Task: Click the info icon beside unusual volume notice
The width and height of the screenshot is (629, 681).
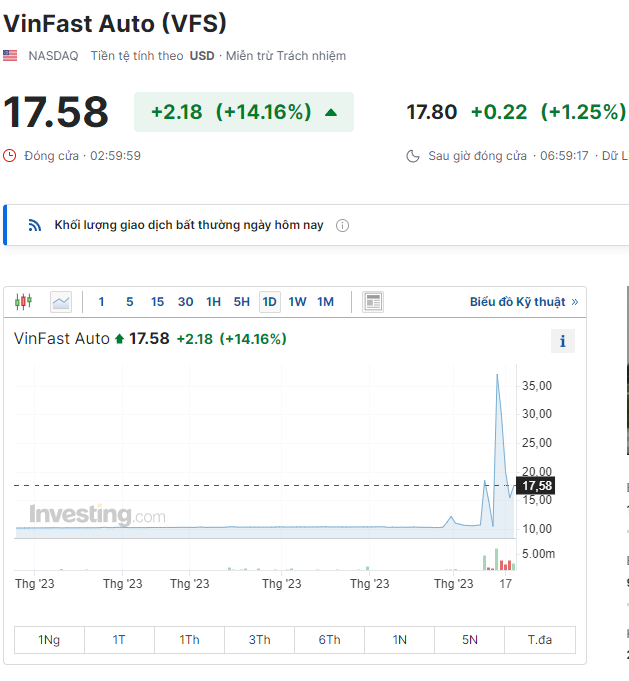Action: click(342, 226)
